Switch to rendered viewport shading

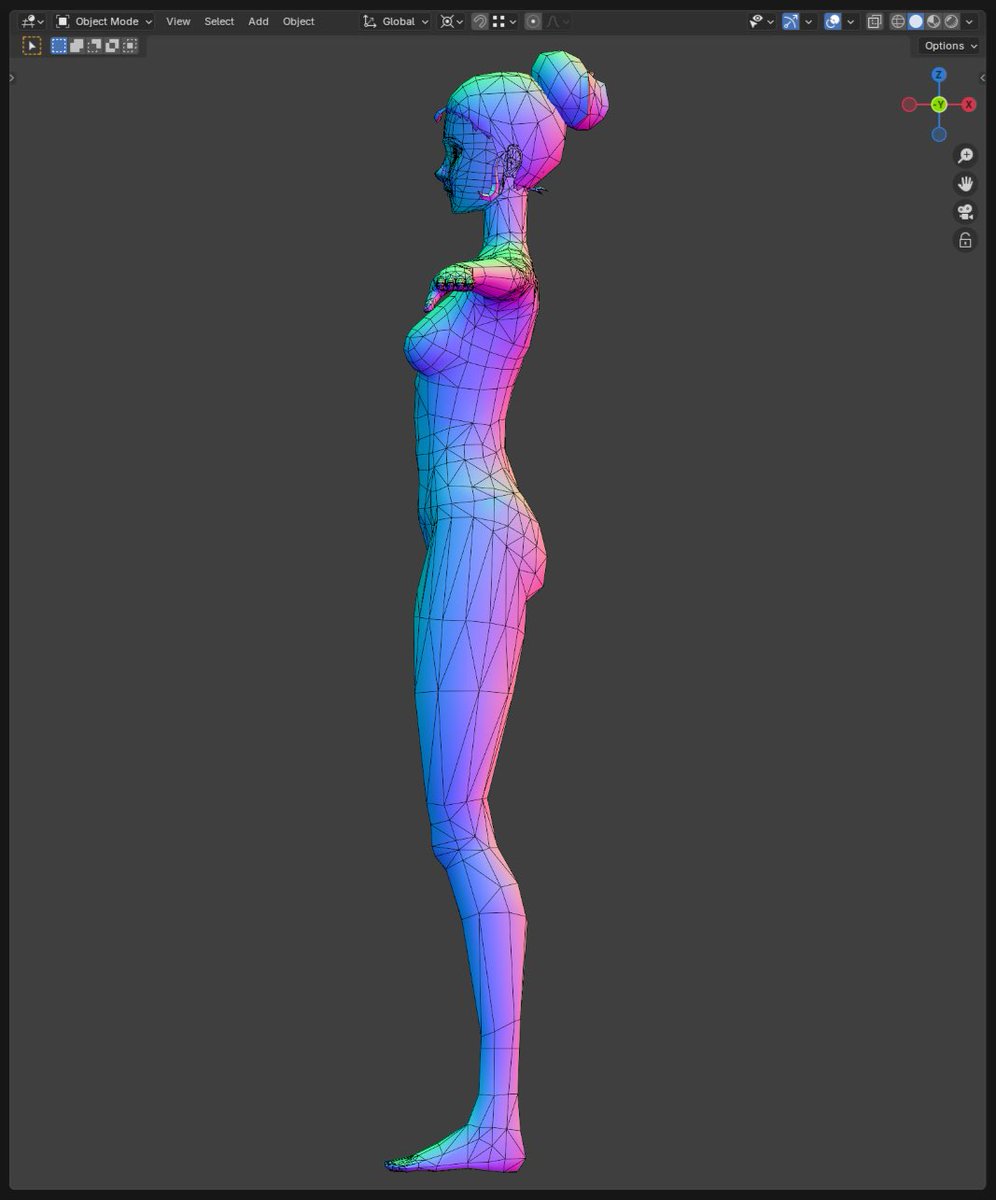pos(952,21)
